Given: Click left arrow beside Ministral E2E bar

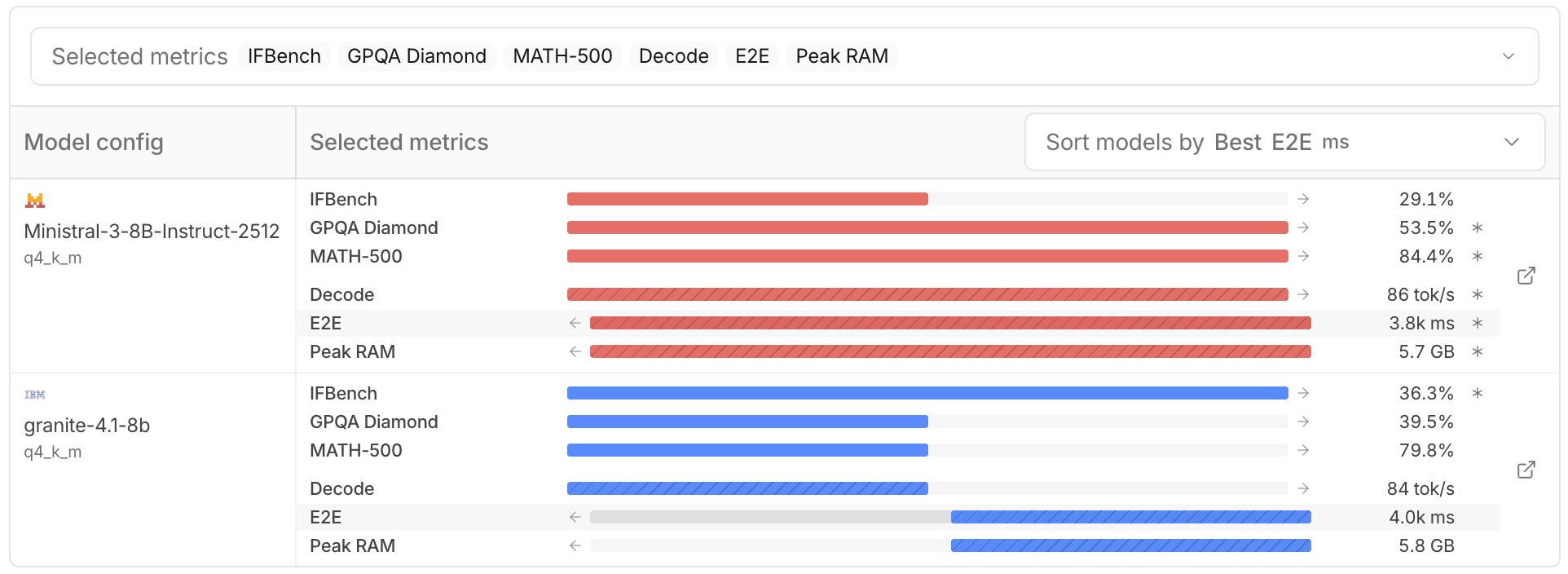Looking at the screenshot, I should [575, 323].
